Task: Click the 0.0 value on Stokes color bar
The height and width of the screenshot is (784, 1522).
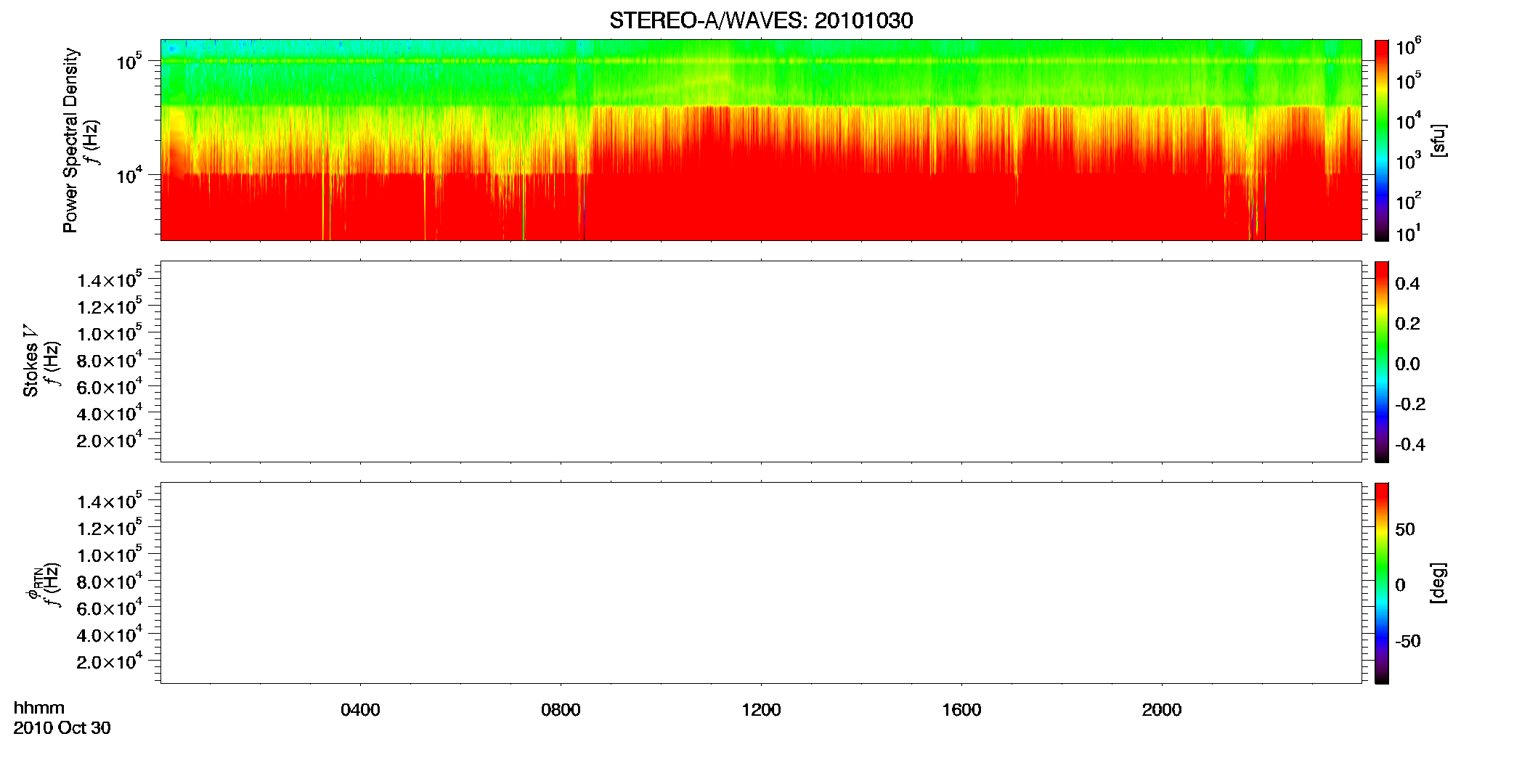Action: coord(1407,364)
